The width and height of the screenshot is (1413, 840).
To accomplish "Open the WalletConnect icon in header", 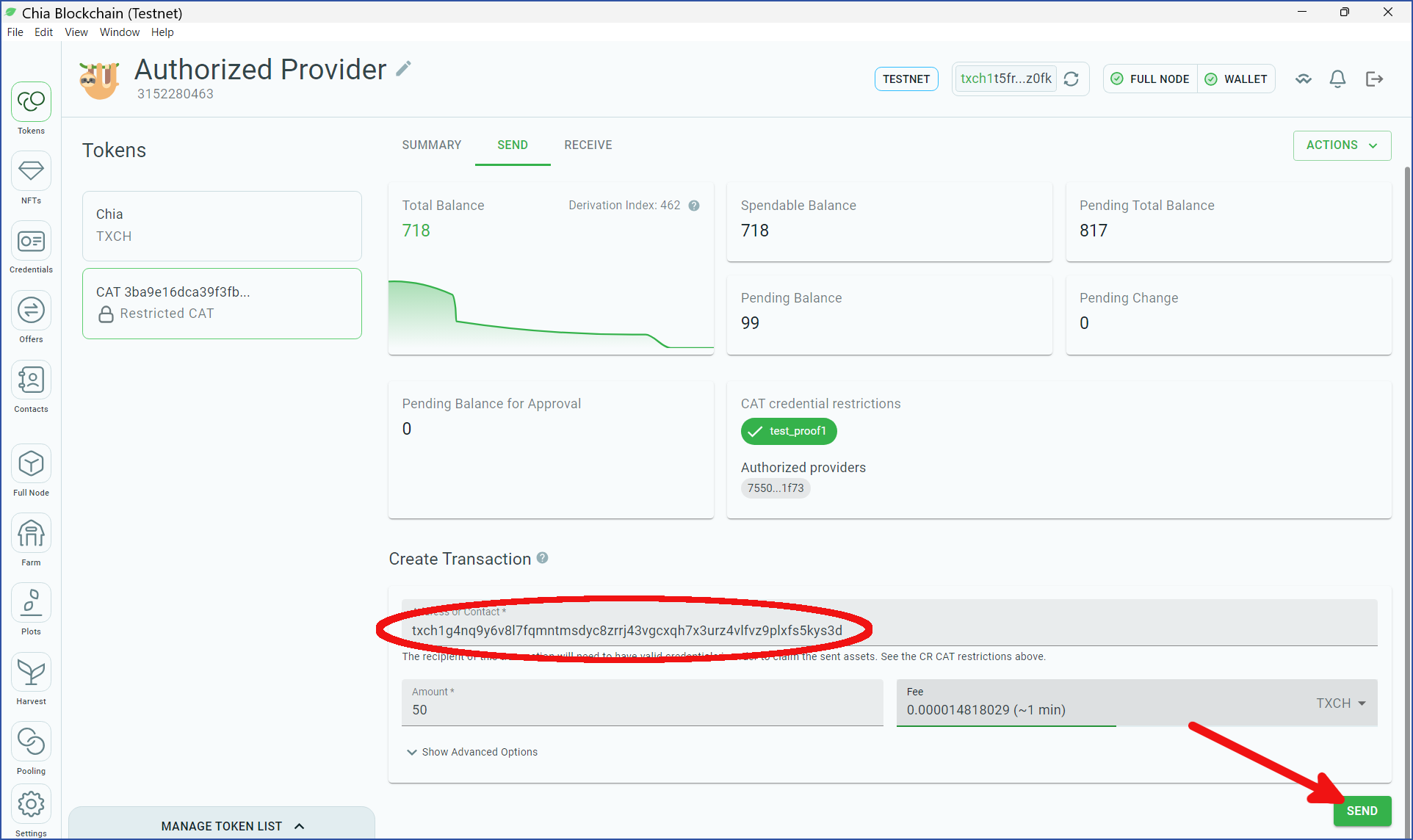I will (x=1304, y=79).
